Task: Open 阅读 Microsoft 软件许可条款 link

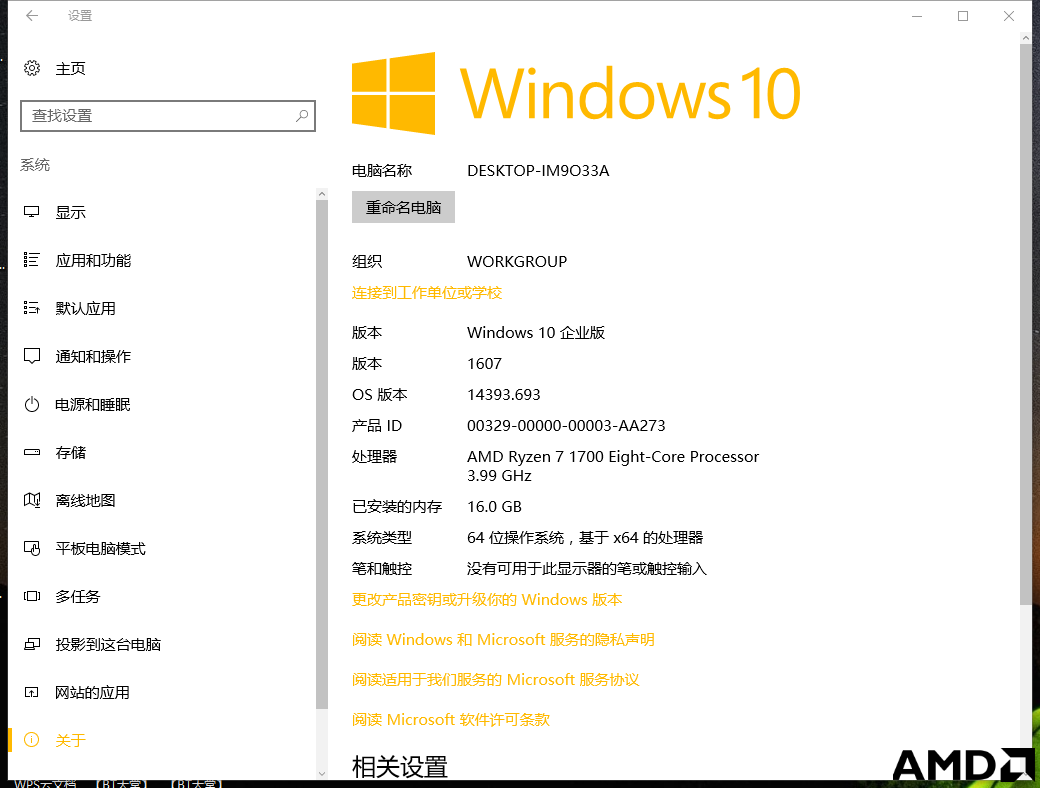Action: (451, 720)
